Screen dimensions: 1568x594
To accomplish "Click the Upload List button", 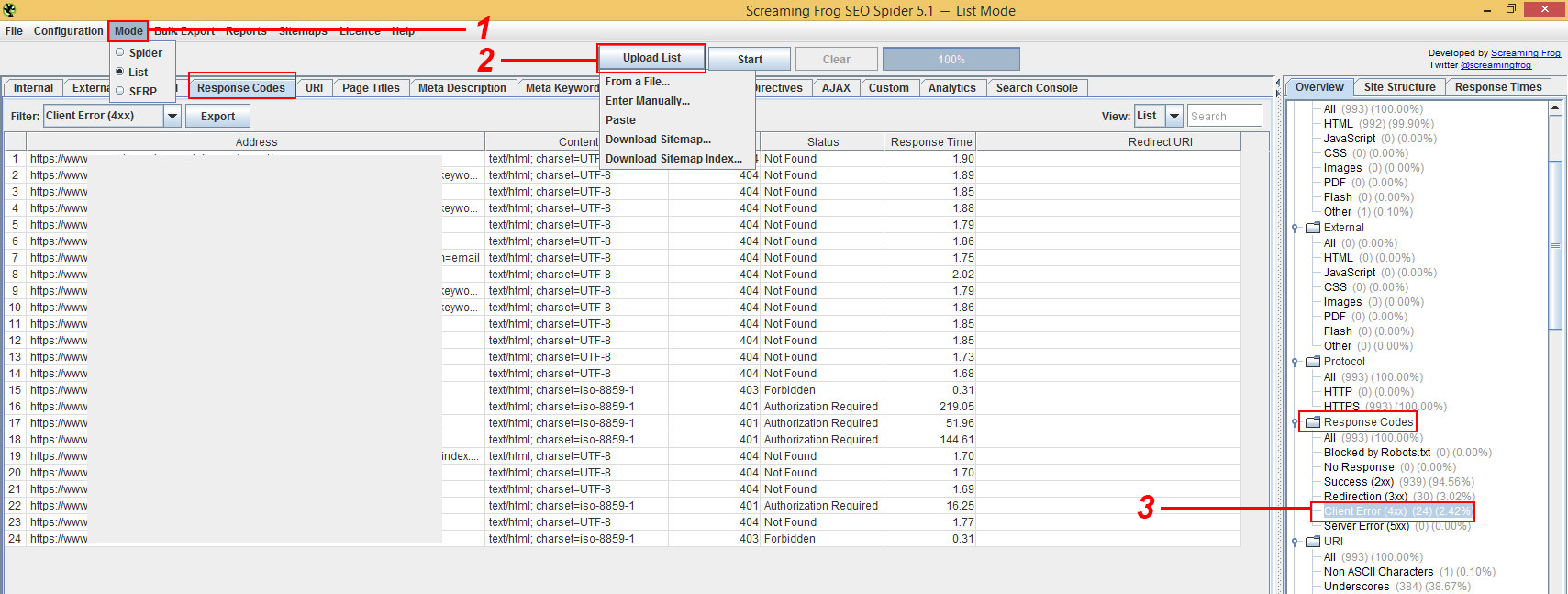I will point(651,58).
